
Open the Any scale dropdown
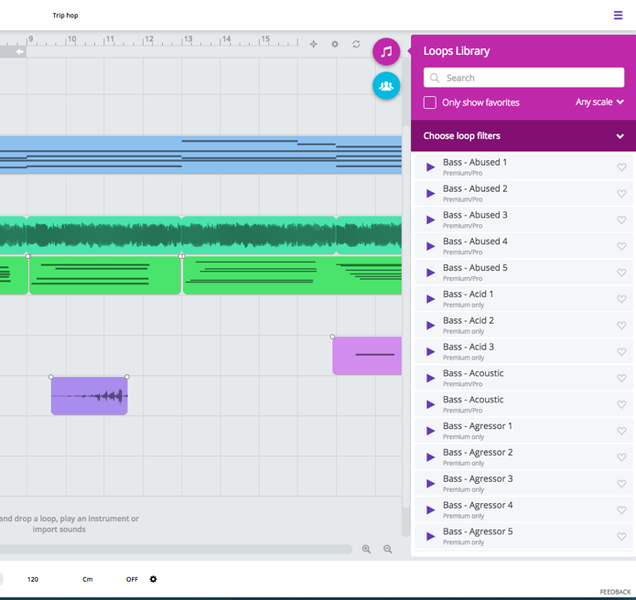pos(599,102)
